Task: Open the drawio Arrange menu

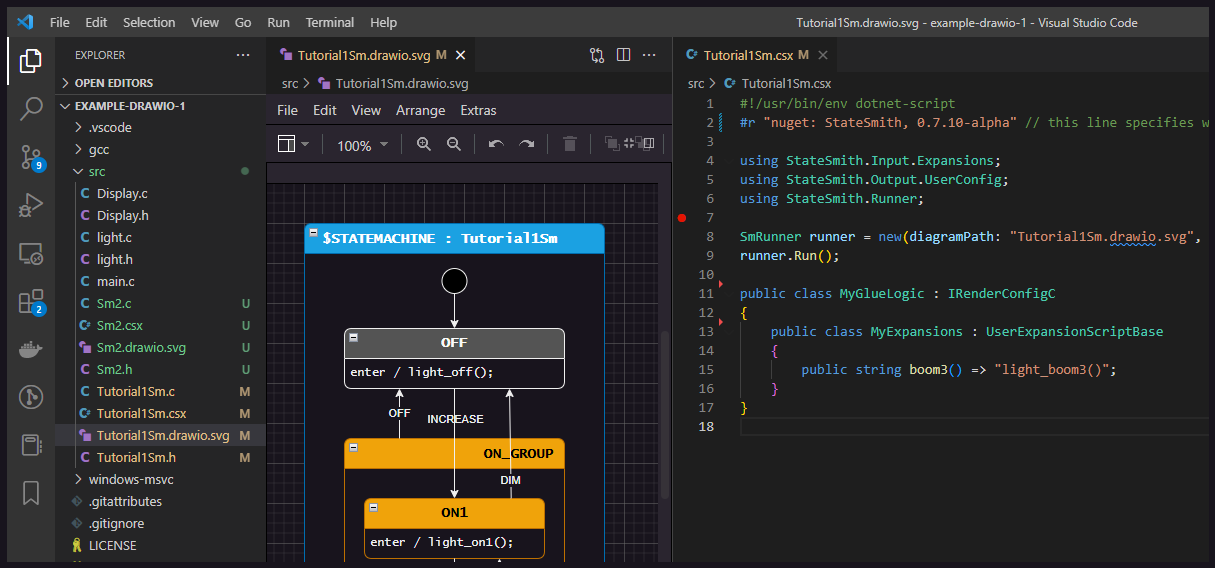Action: click(420, 110)
